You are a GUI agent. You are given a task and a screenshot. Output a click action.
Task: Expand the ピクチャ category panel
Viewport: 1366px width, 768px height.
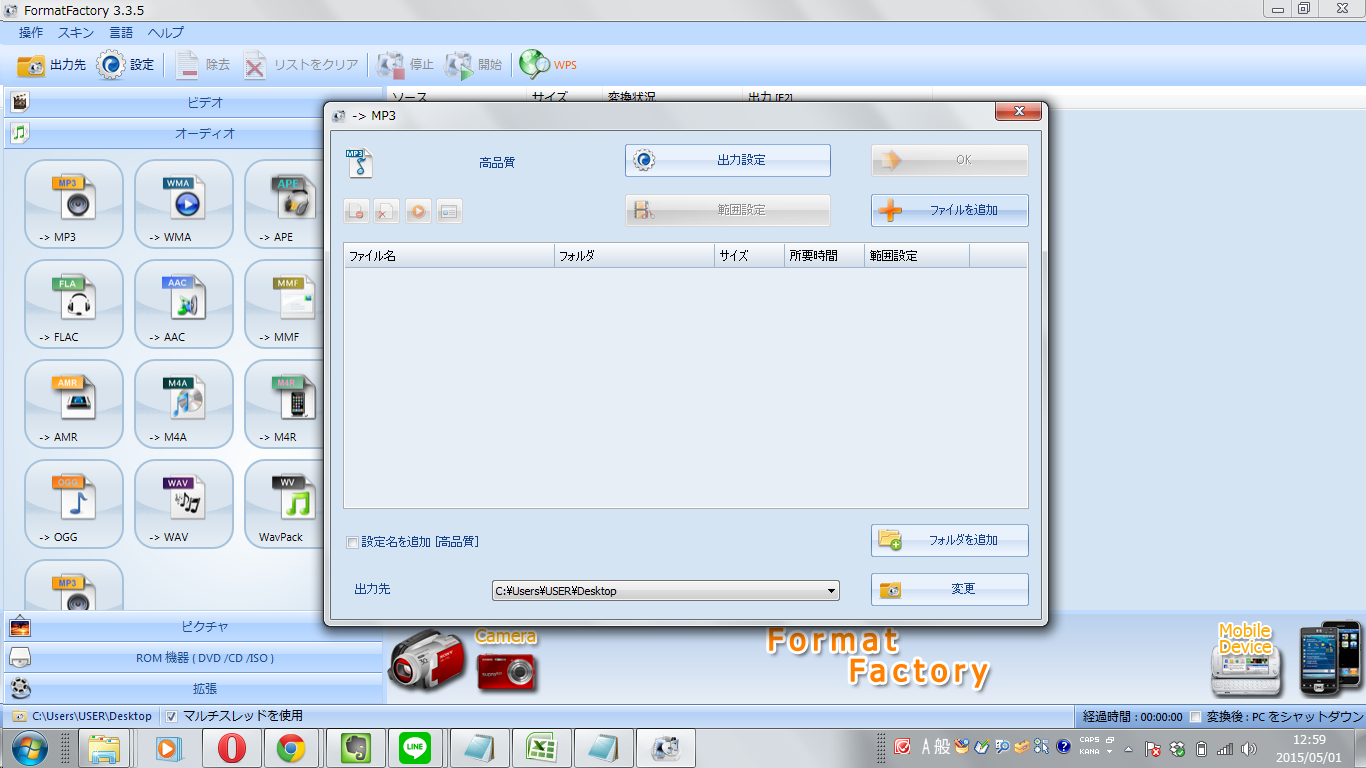click(x=194, y=627)
